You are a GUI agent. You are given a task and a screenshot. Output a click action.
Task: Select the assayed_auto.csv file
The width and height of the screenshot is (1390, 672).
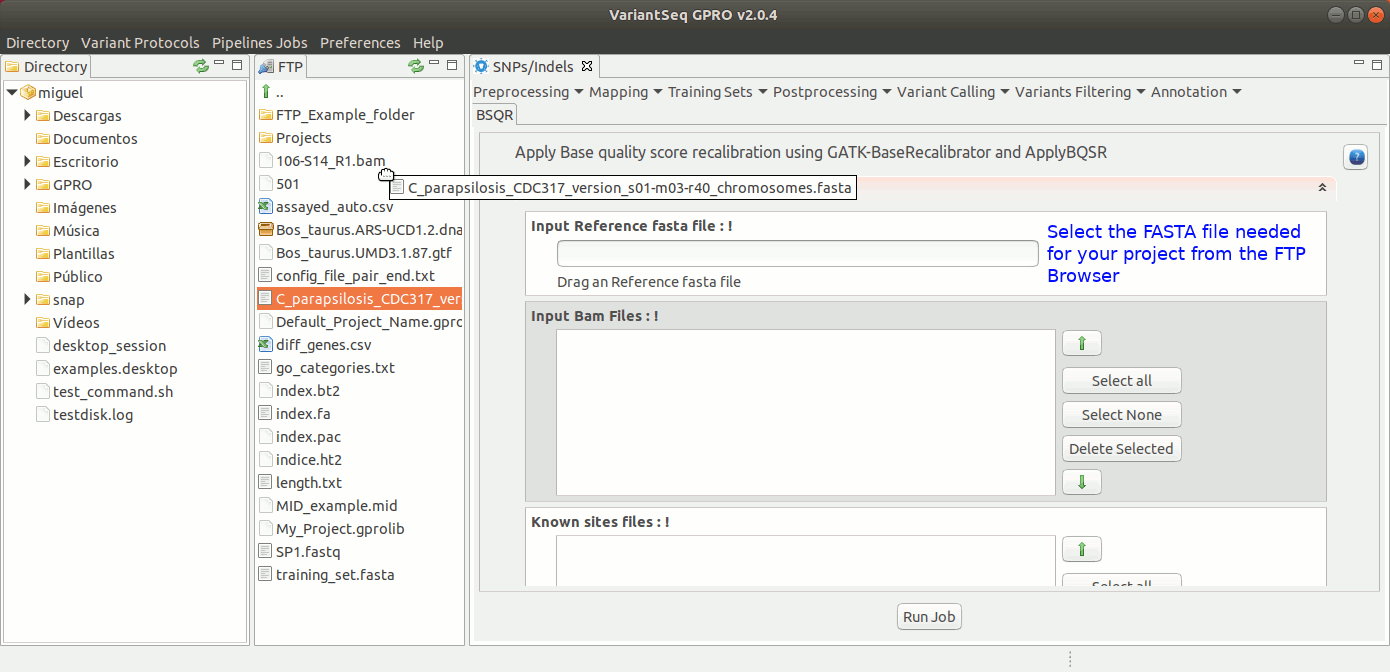334,207
